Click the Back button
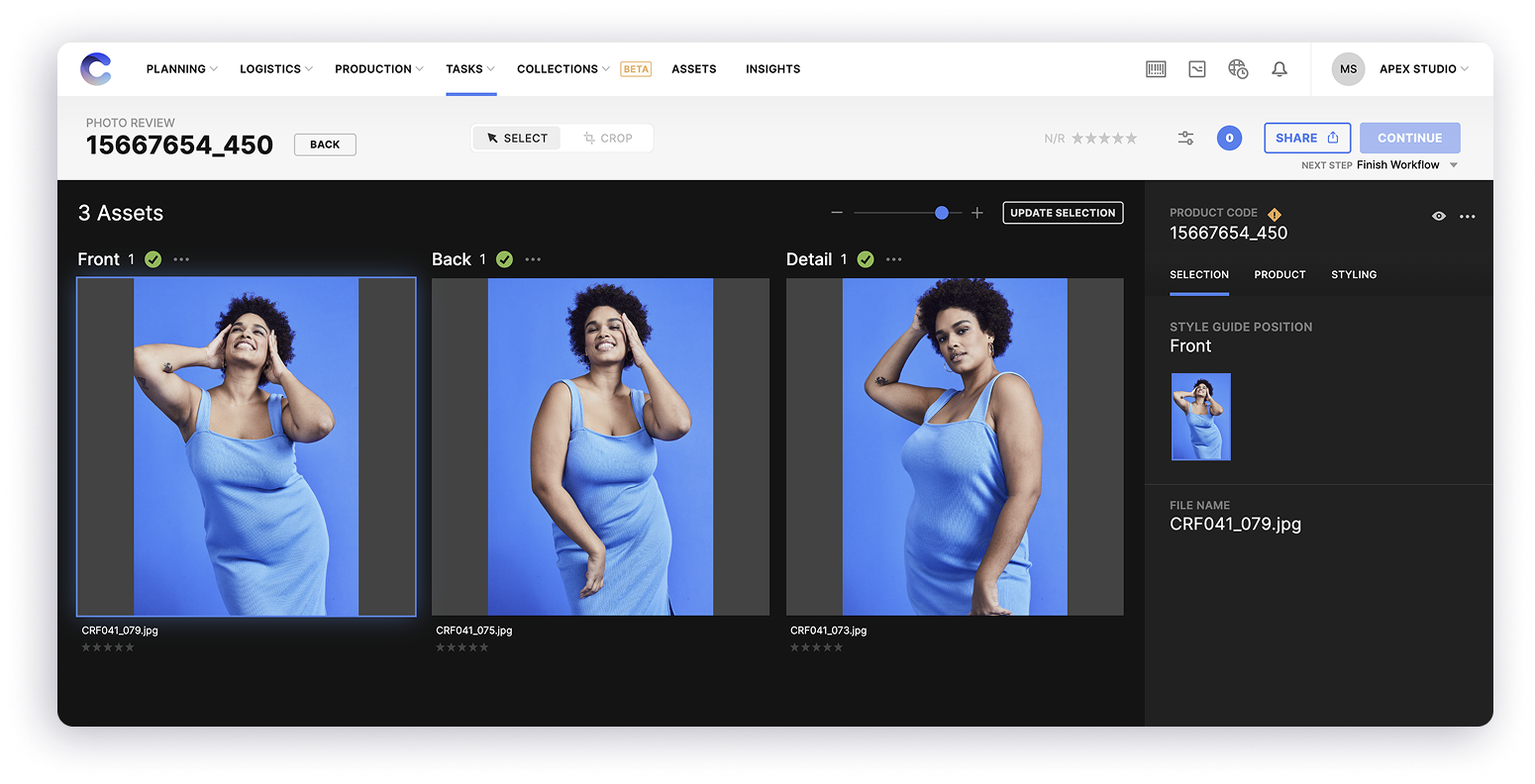The width and height of the screenshot is (1535, 784). tap(325, 145)
